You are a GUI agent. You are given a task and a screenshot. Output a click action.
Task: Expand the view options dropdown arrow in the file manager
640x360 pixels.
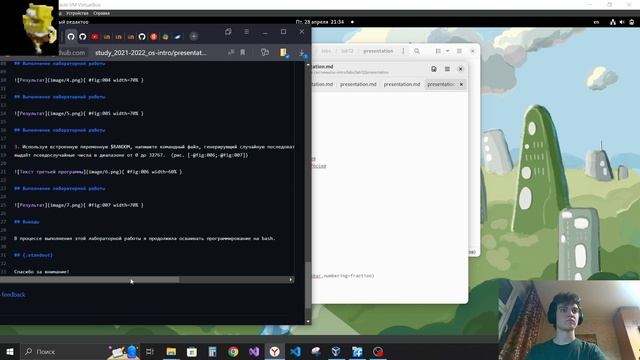447,51
